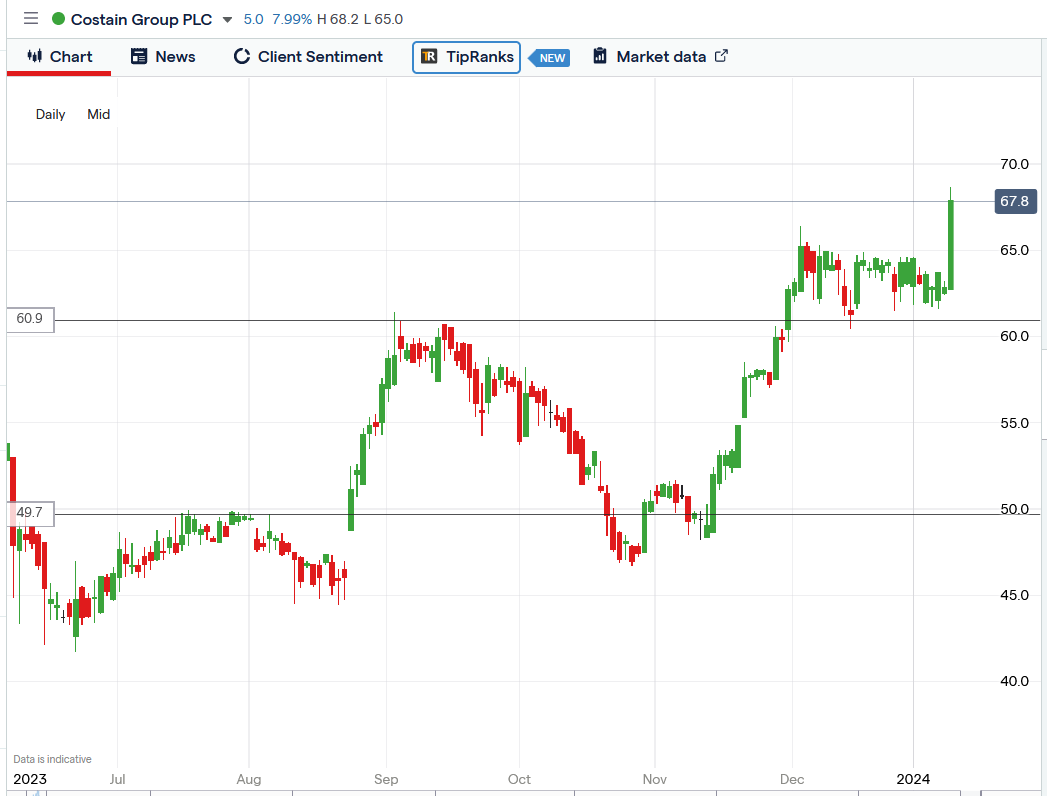
Task: Expand the Costain Group PLC dropdown arrow
Action: 227,19
